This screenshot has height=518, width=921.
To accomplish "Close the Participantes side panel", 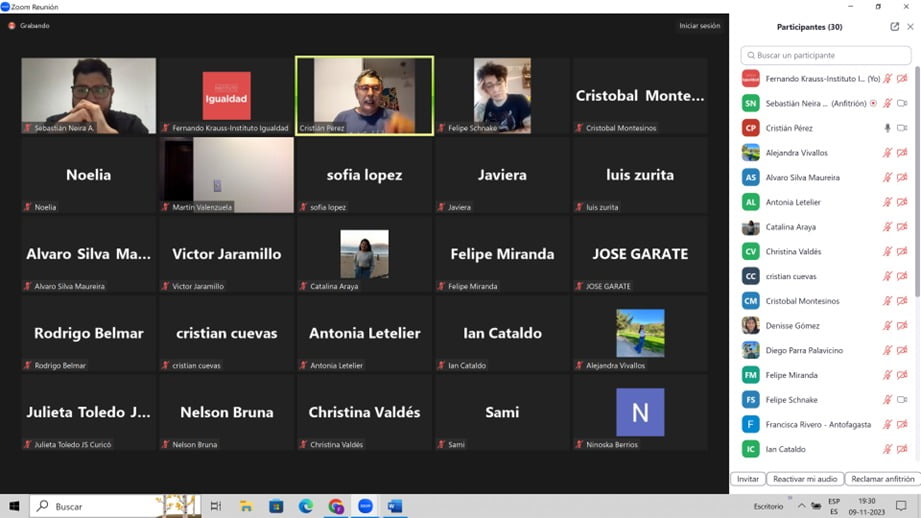I will (x=910, y=27).
